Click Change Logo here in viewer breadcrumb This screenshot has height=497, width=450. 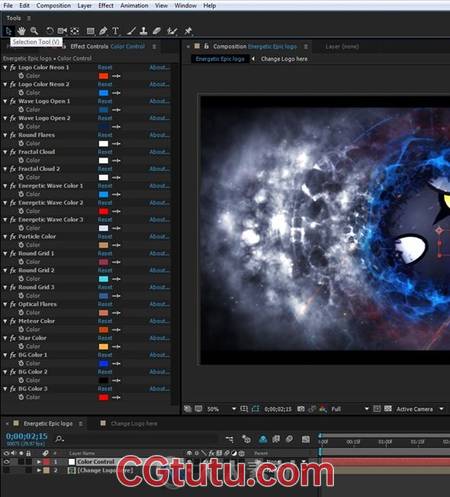(x=284, y=59)
